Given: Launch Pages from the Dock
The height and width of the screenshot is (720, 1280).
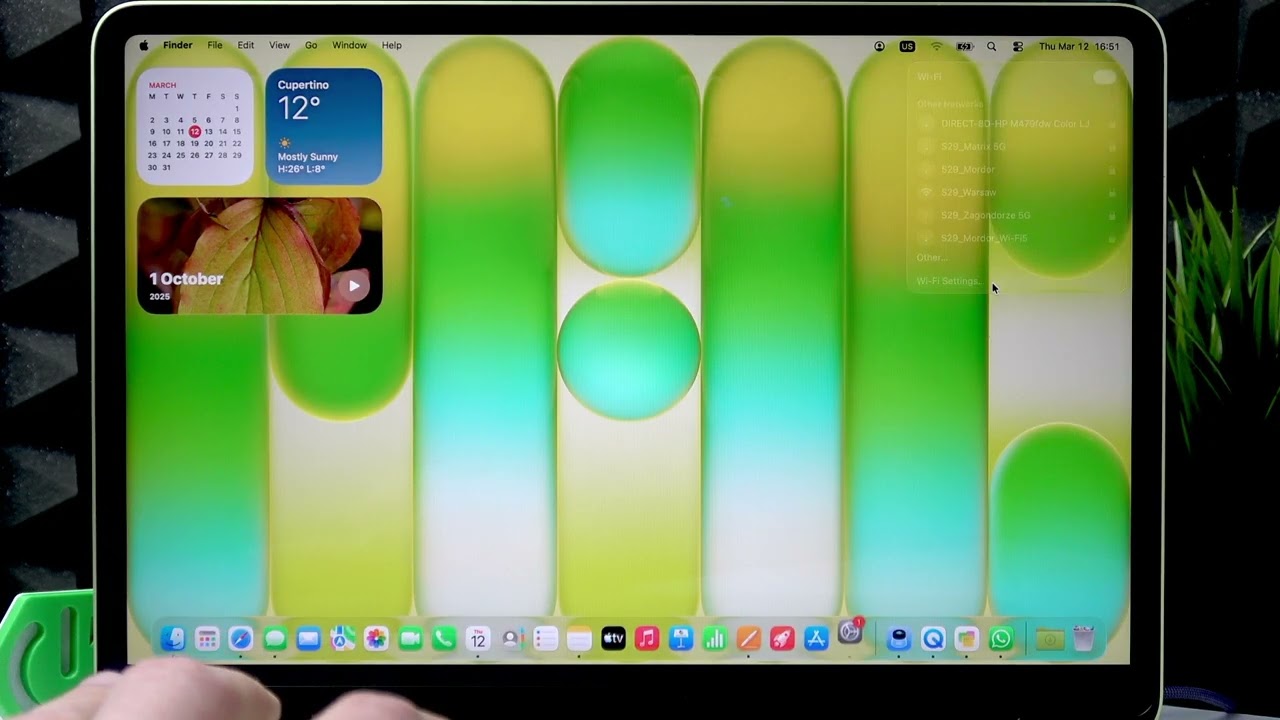Looking at the screenshot, I should pyautogui.click(x=749, y=638).
